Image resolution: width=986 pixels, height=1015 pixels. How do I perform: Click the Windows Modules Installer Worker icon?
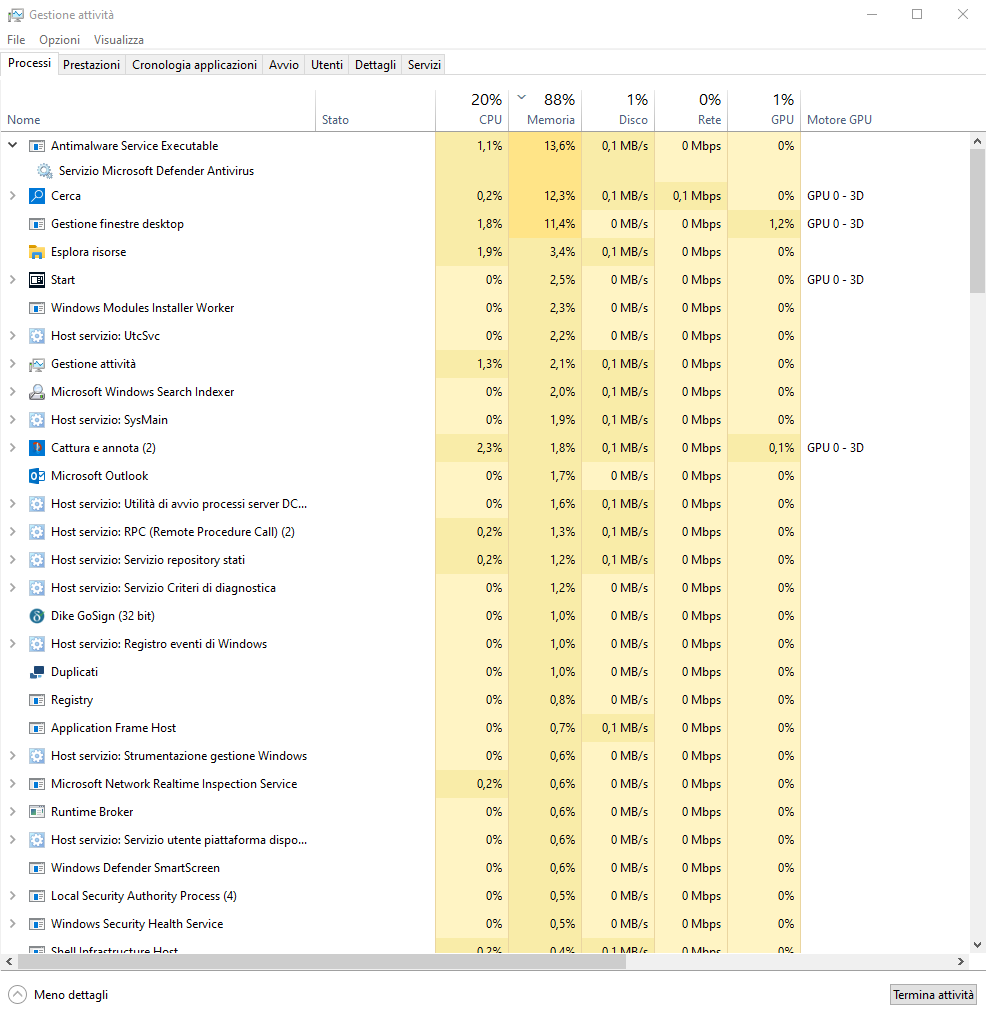[37, 308]
